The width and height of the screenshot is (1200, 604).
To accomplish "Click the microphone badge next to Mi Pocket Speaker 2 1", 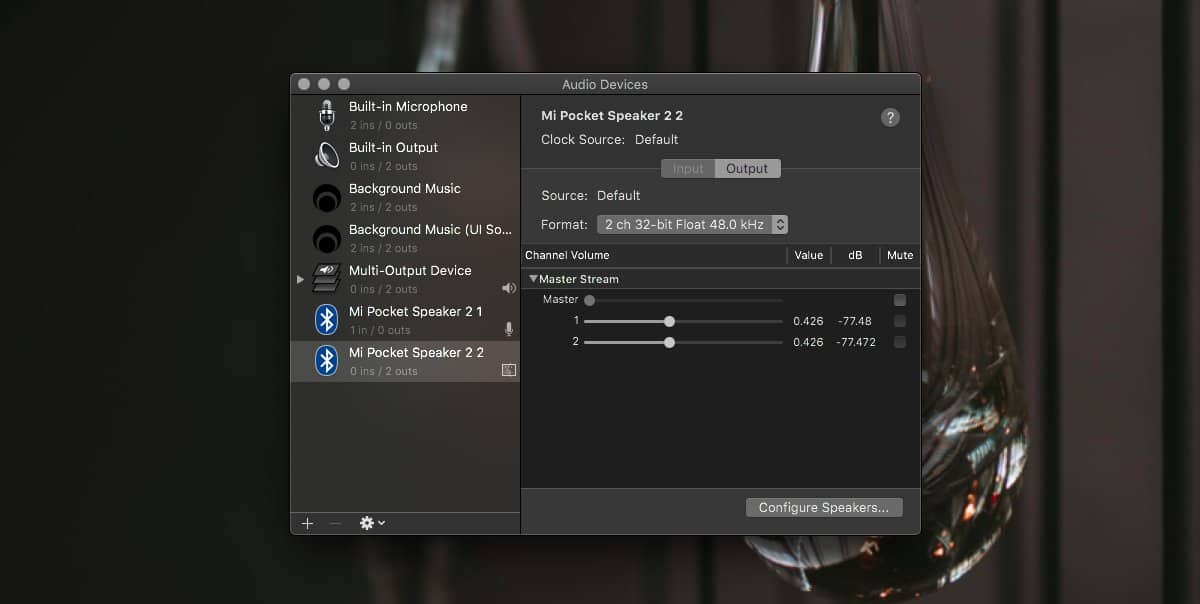I will pyautogui.click(x=509, y=328).
